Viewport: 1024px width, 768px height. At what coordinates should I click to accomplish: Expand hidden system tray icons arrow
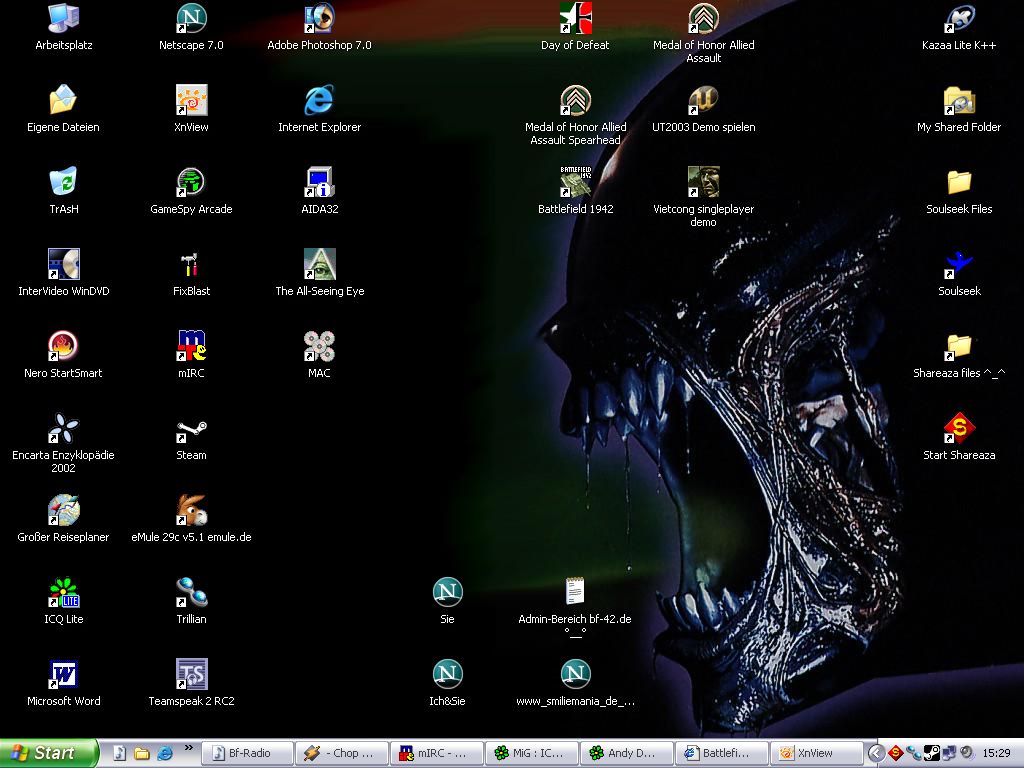click(x=876, y=753)
